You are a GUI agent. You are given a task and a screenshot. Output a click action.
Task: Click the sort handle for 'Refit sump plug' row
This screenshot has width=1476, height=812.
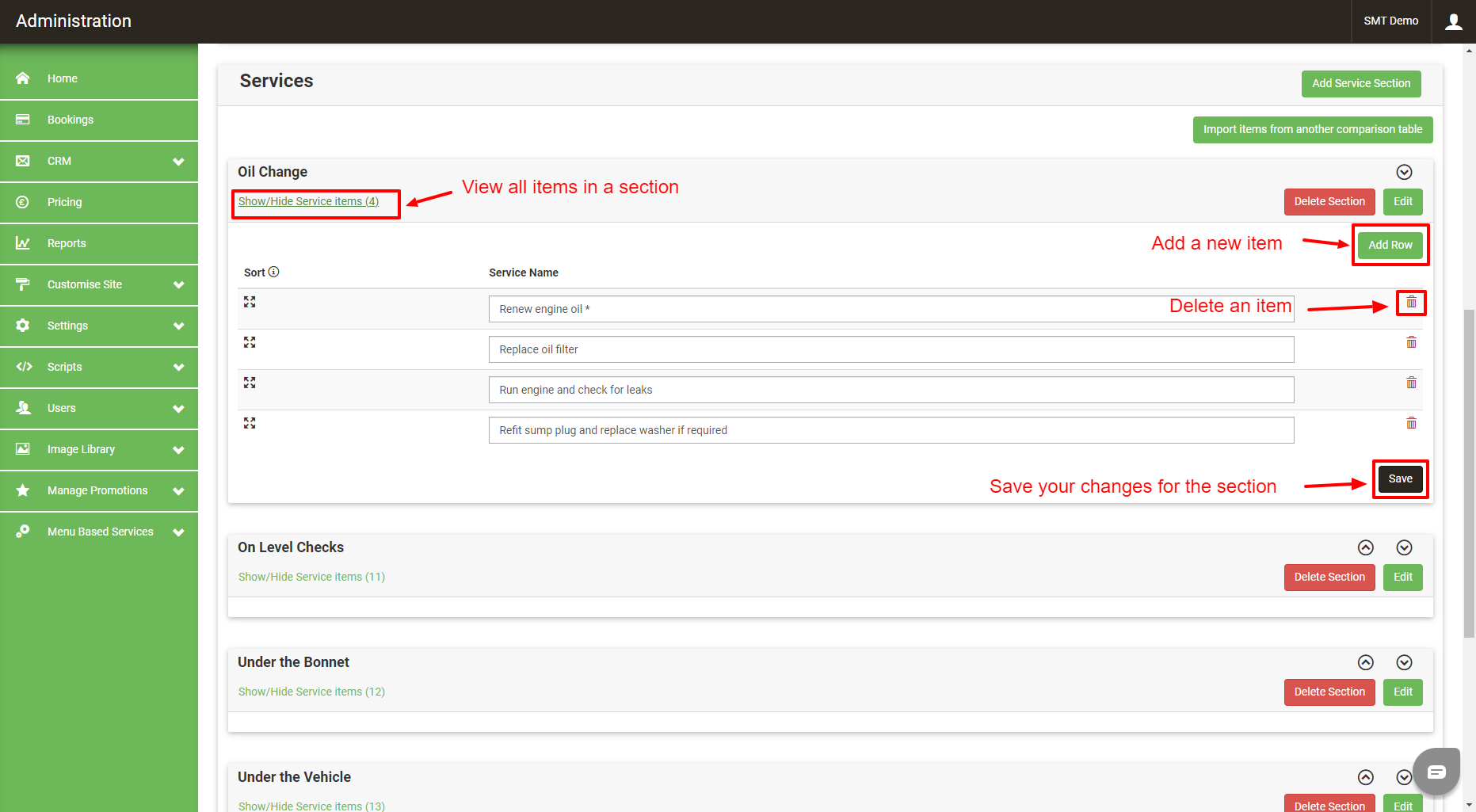(x=250, y=423)
